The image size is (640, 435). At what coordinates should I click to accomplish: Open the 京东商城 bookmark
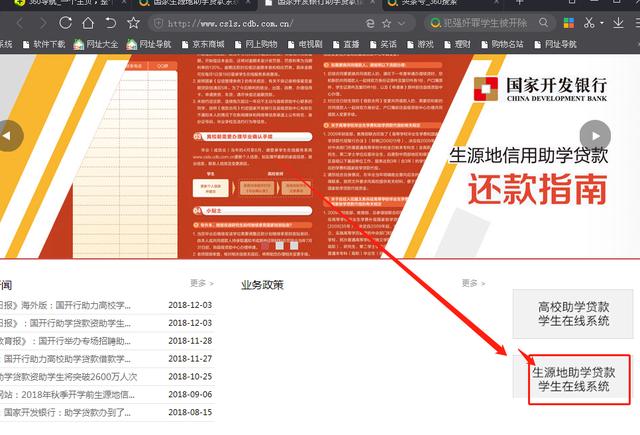click(x=203, y=44)
